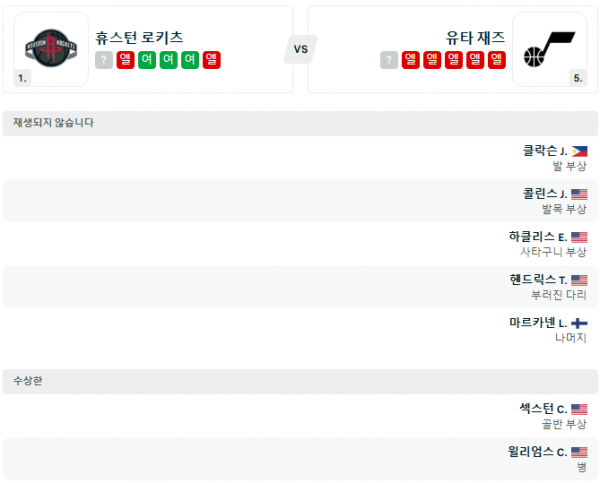Click the first green form badge for Houston
600x483 pixels.
(146, 60)
